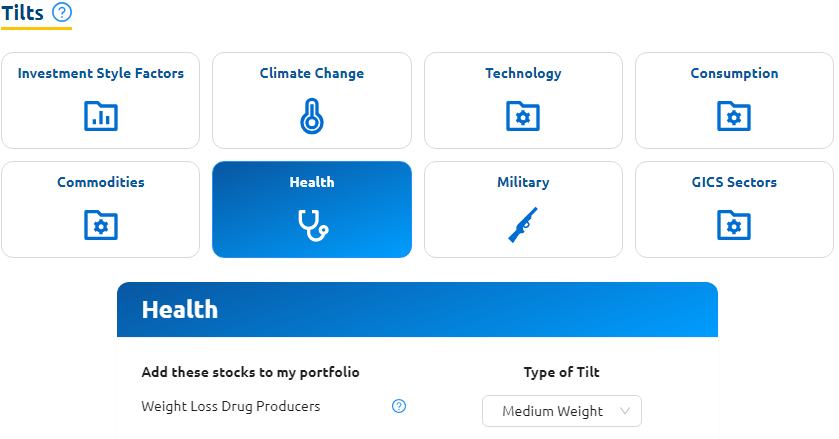The width and height of the screenshot is (839, 439).
Task: Choose the Consumption tilt label
Action: [x=734, y=73]
